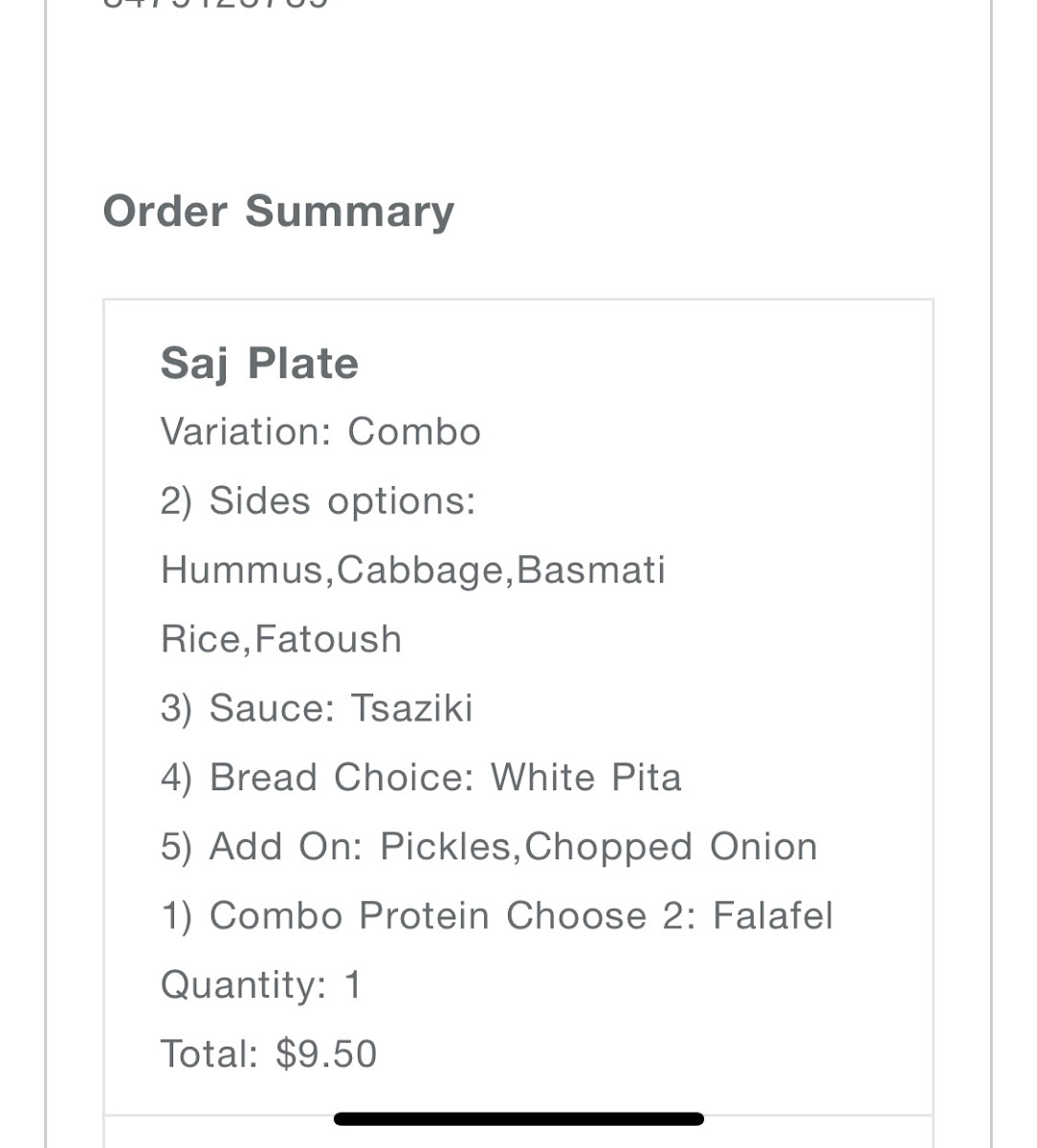1037x1148 pixels.
Task: Click the Order Summary heading
Action: 278,211
